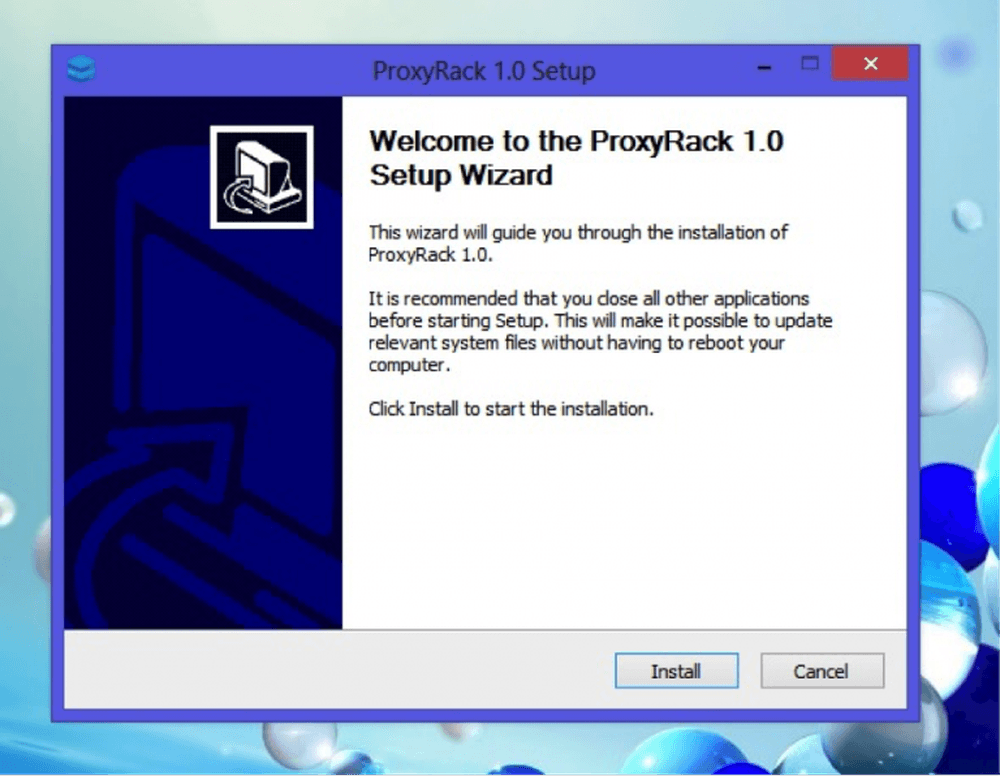Click the "It is recommended that you close" paragraph
This screenshot has width=1000, height=776.
(600, 332)
